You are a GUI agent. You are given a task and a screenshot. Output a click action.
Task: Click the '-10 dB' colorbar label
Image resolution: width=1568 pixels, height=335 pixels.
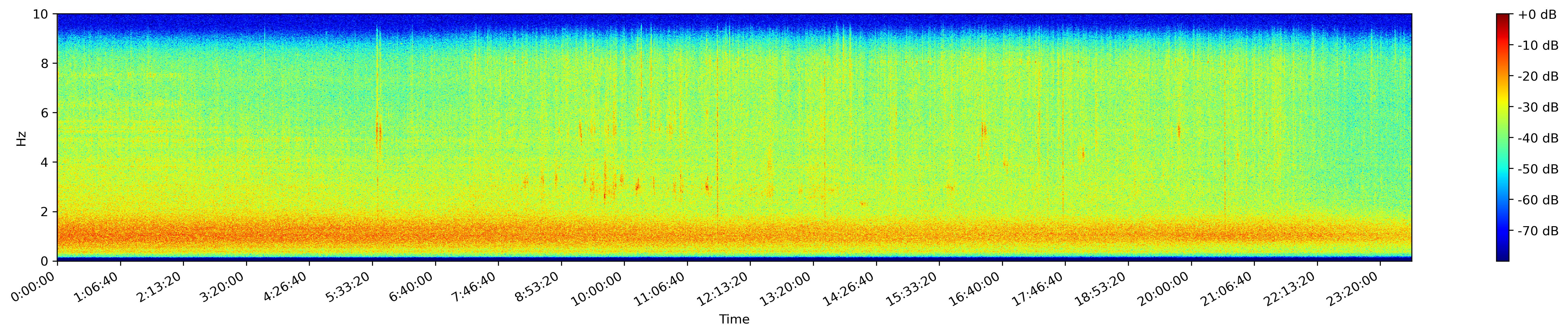click(x=1538, y=45)
